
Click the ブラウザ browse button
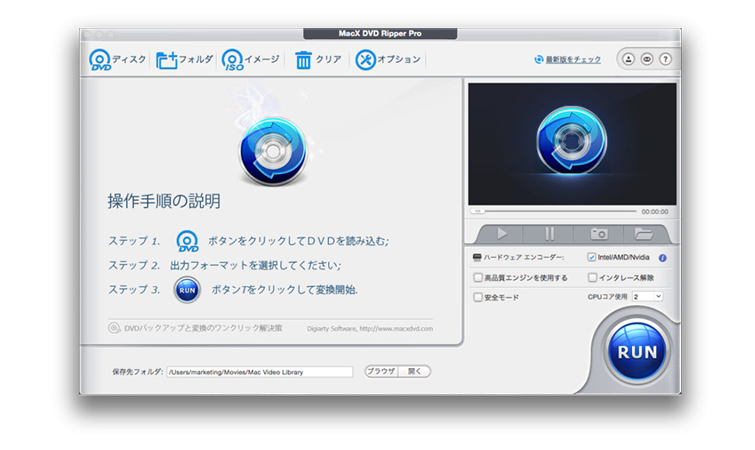[x=381, y=371]
